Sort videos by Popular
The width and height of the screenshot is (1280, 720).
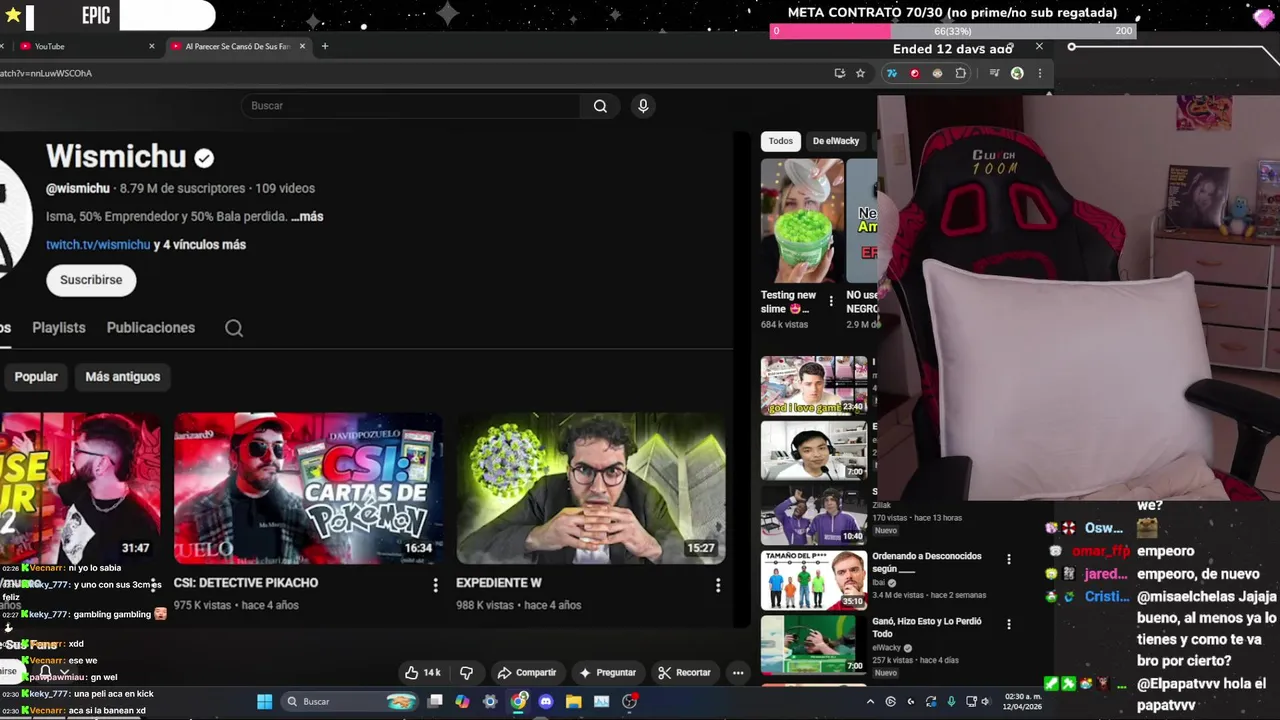36,377
